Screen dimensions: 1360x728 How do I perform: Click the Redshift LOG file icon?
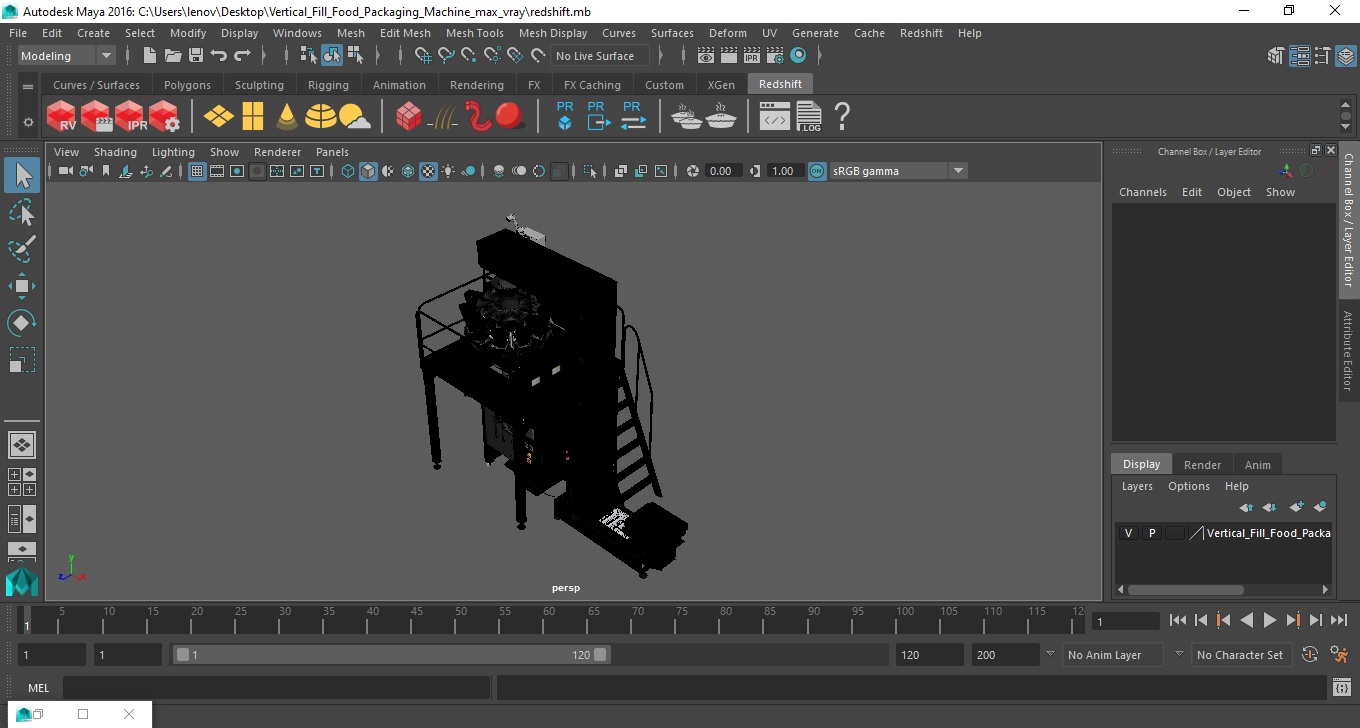tap(809, 117)
